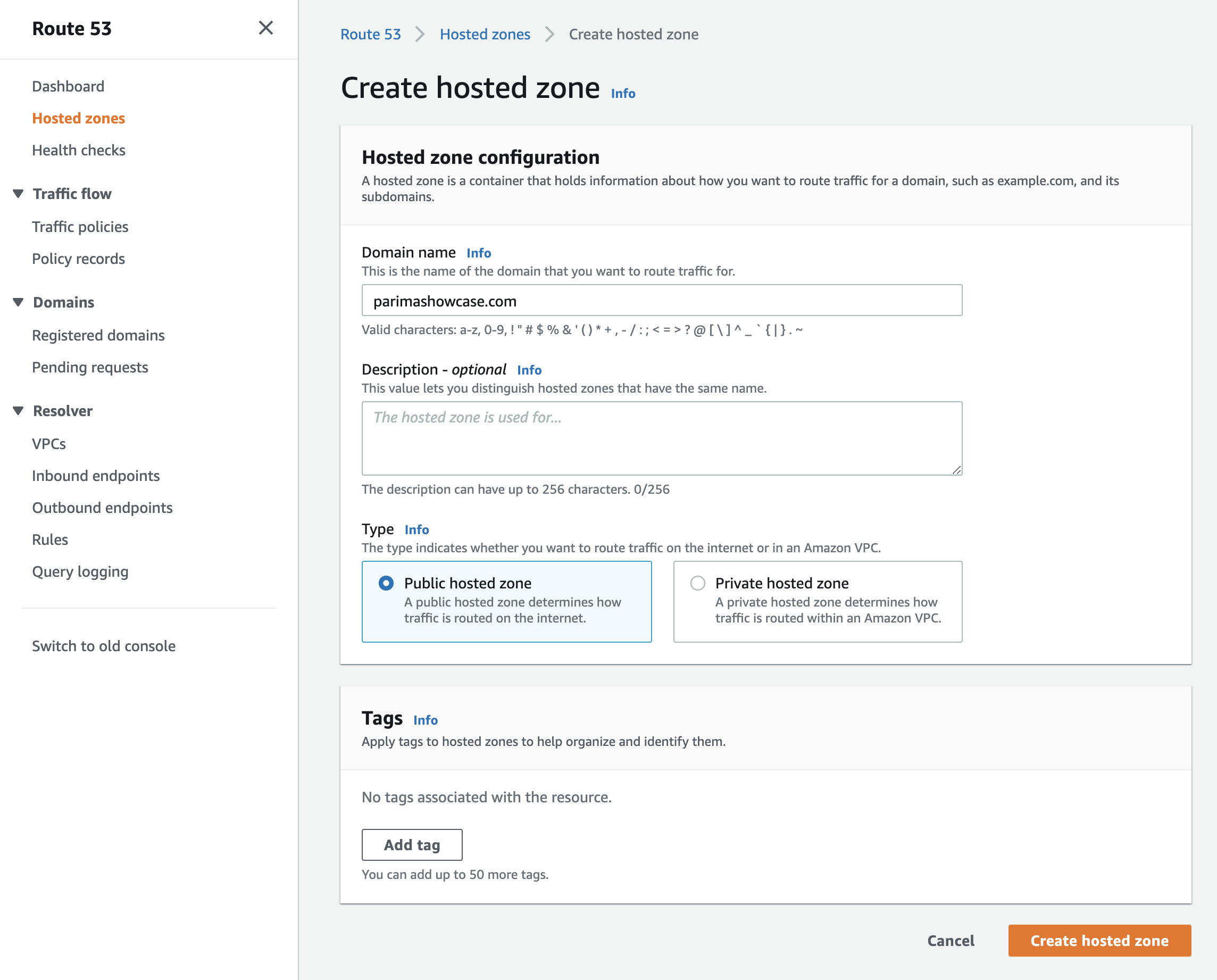Open Resolver Rules page

[x=50, y=539]
